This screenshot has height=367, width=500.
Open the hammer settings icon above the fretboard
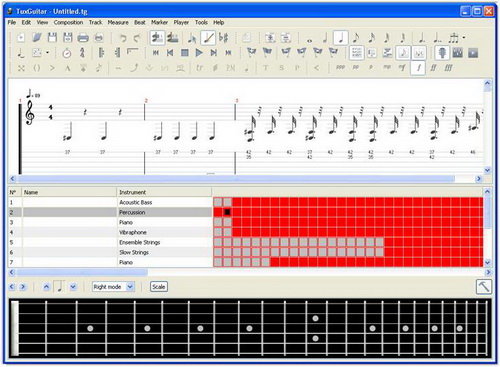click(484, 286)
